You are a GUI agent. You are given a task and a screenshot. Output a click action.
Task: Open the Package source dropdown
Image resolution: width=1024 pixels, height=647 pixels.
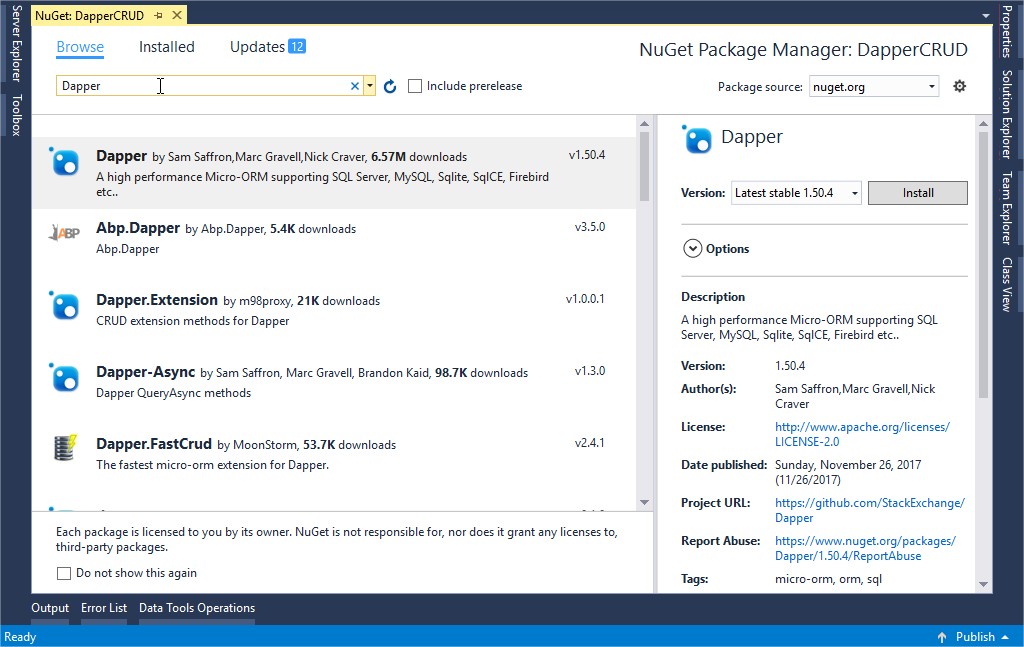pos(930,87)
